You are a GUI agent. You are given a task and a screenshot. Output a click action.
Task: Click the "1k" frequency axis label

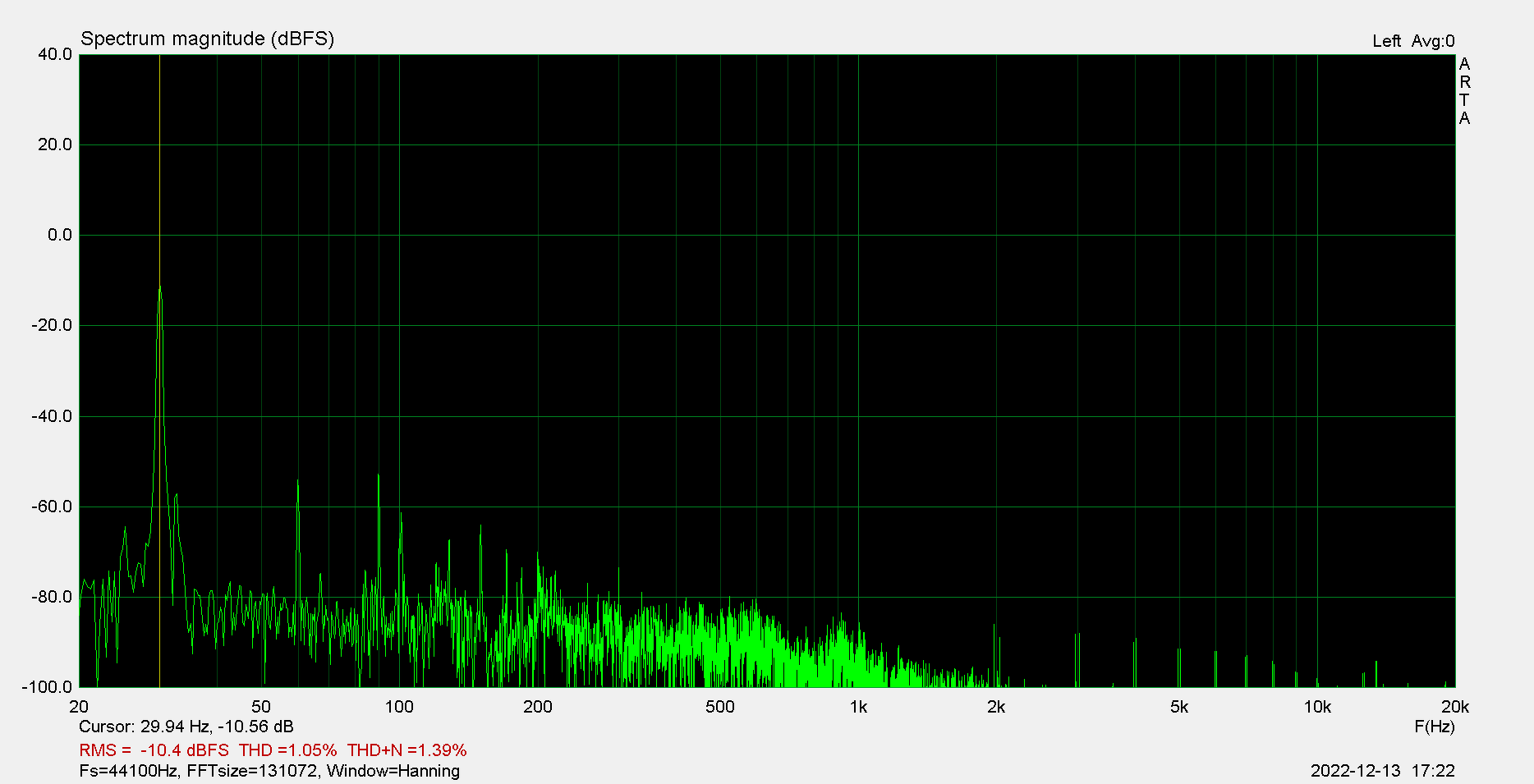click(858, 707)
